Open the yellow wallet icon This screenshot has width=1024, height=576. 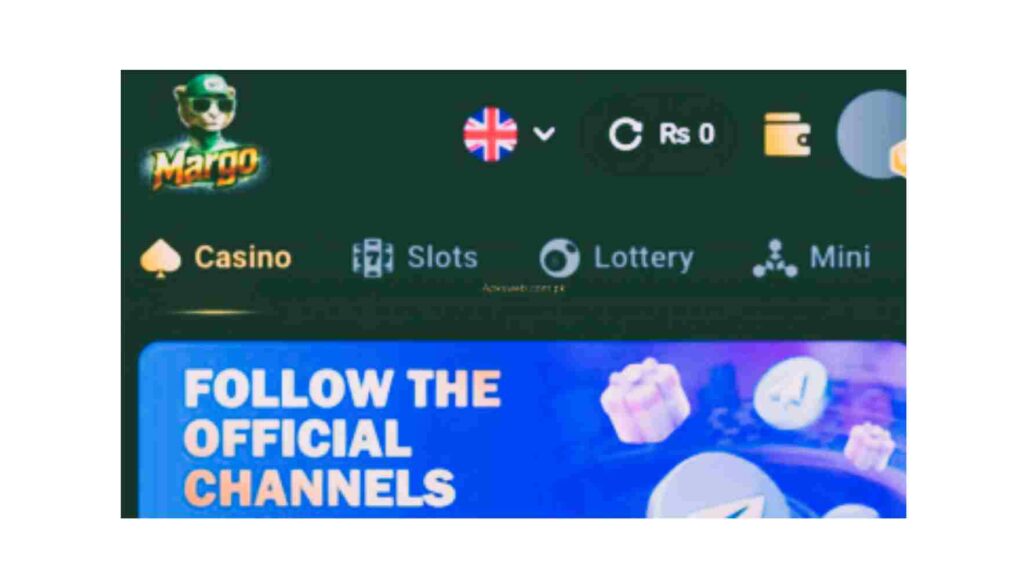(x=788, y=135)
